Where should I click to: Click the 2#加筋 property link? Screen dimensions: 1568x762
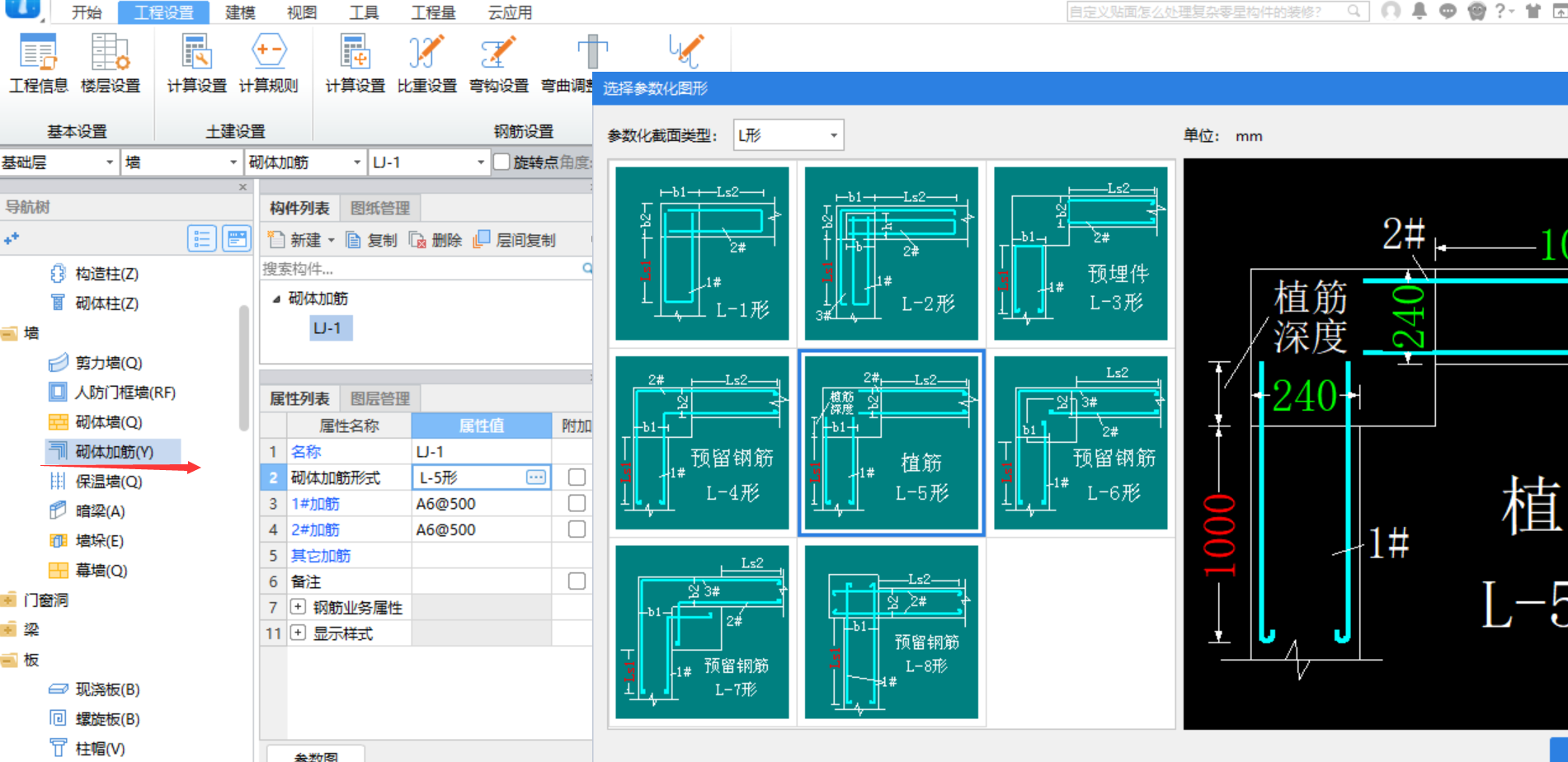coord(315,530)
